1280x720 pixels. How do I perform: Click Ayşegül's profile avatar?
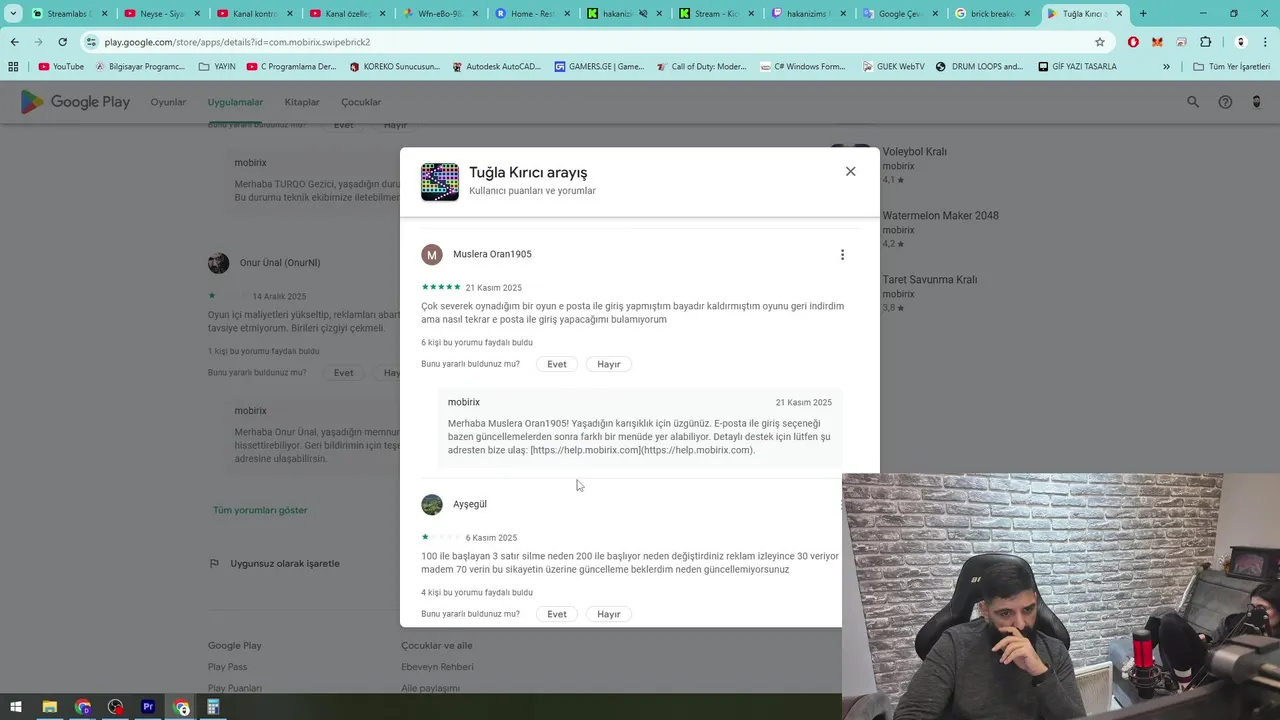click(x=432, y=505)
